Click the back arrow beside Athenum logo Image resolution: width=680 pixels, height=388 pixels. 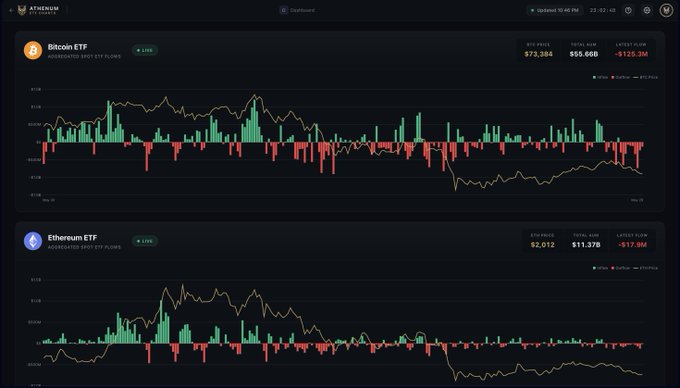tap(11, 10)
